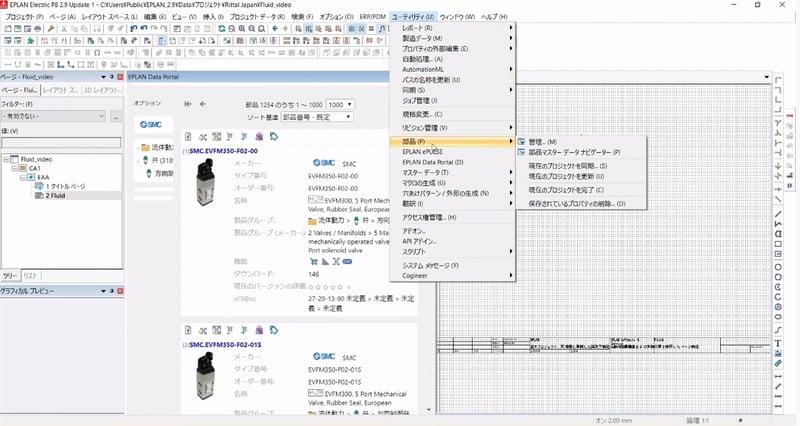Image resolution: width=800 pixels, height=426 pixels.
Task: Click the blue tag icon for SMC.EVFM350-F02-00
Action: 274,136
